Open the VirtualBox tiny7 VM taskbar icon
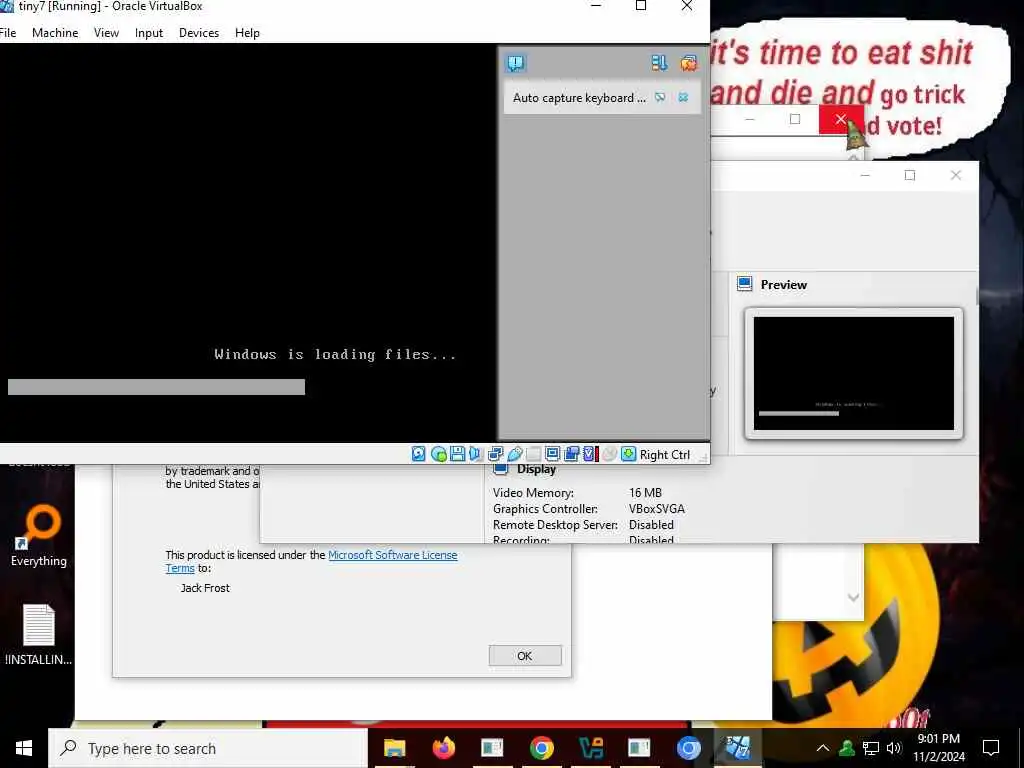 [737, 748]
